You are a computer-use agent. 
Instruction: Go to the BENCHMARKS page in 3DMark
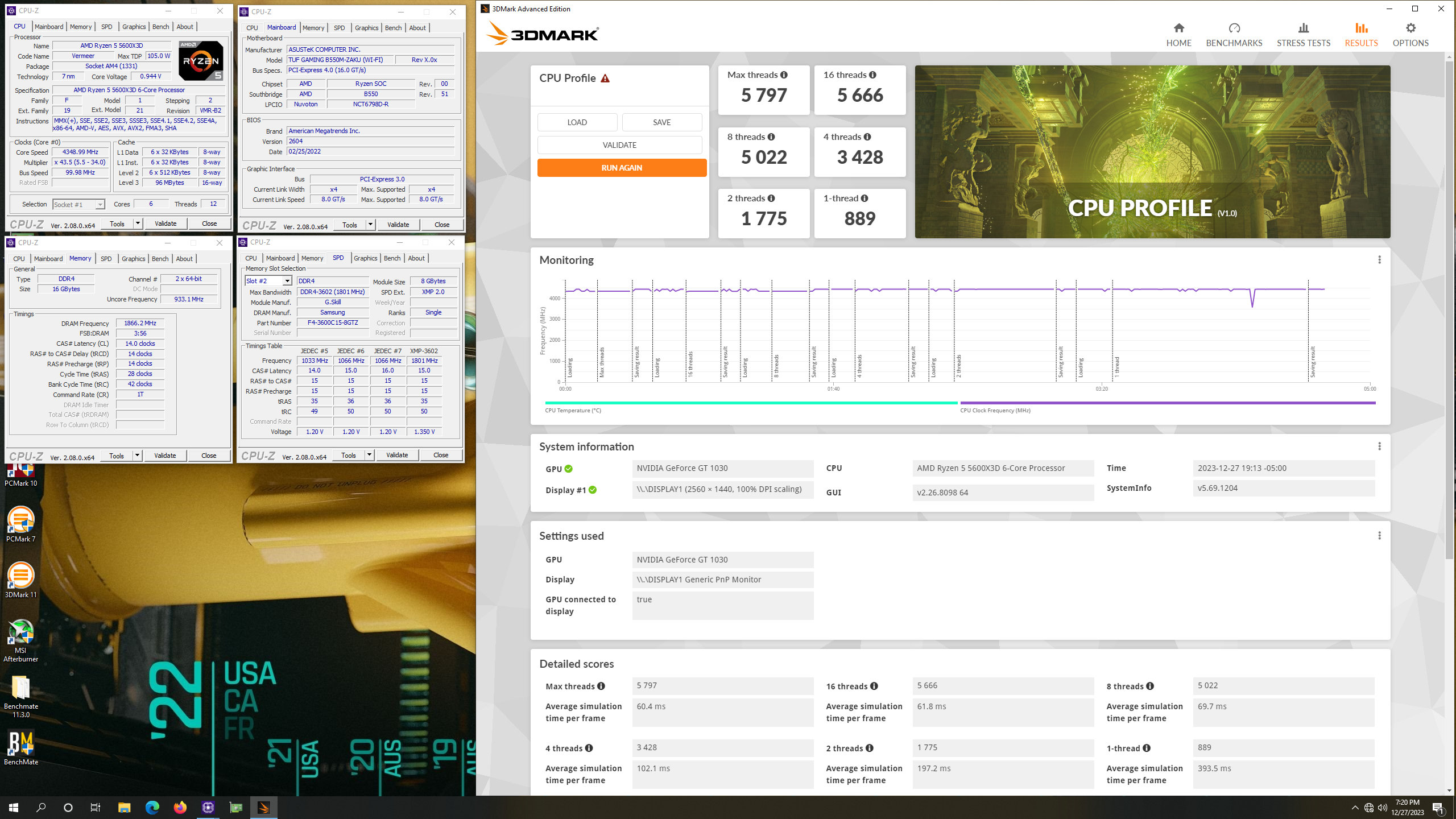click(1234, 34)
